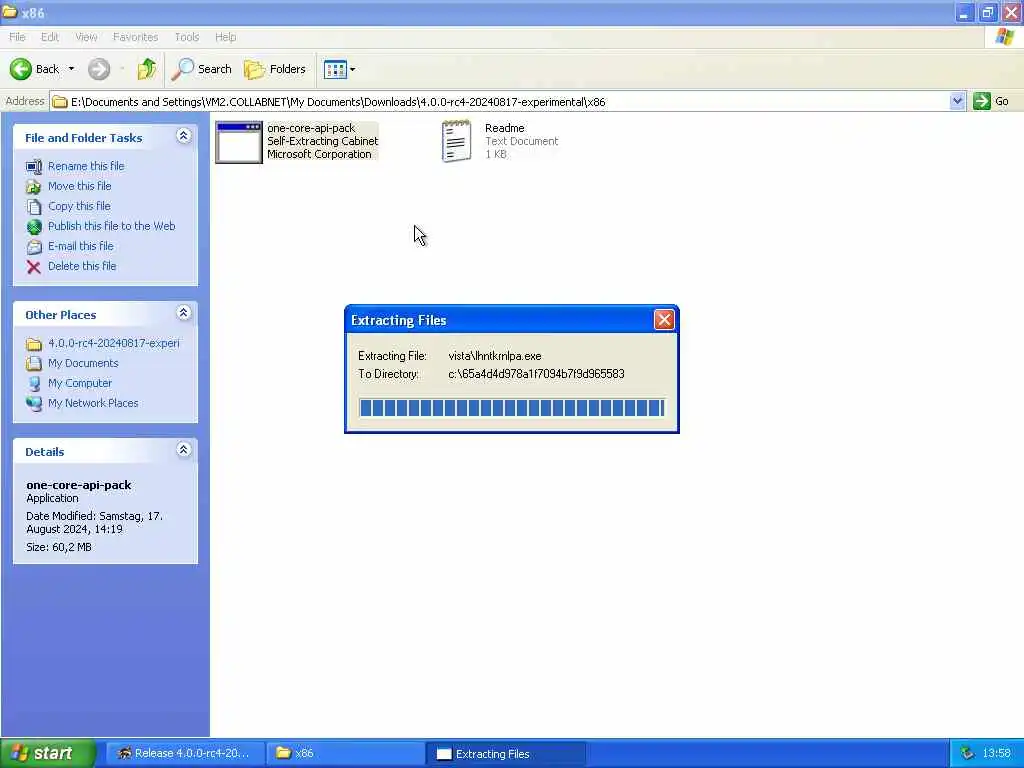Click Publish this file to the Web
The width and height of the screenshot is (1024, 768).
[112, 226]
